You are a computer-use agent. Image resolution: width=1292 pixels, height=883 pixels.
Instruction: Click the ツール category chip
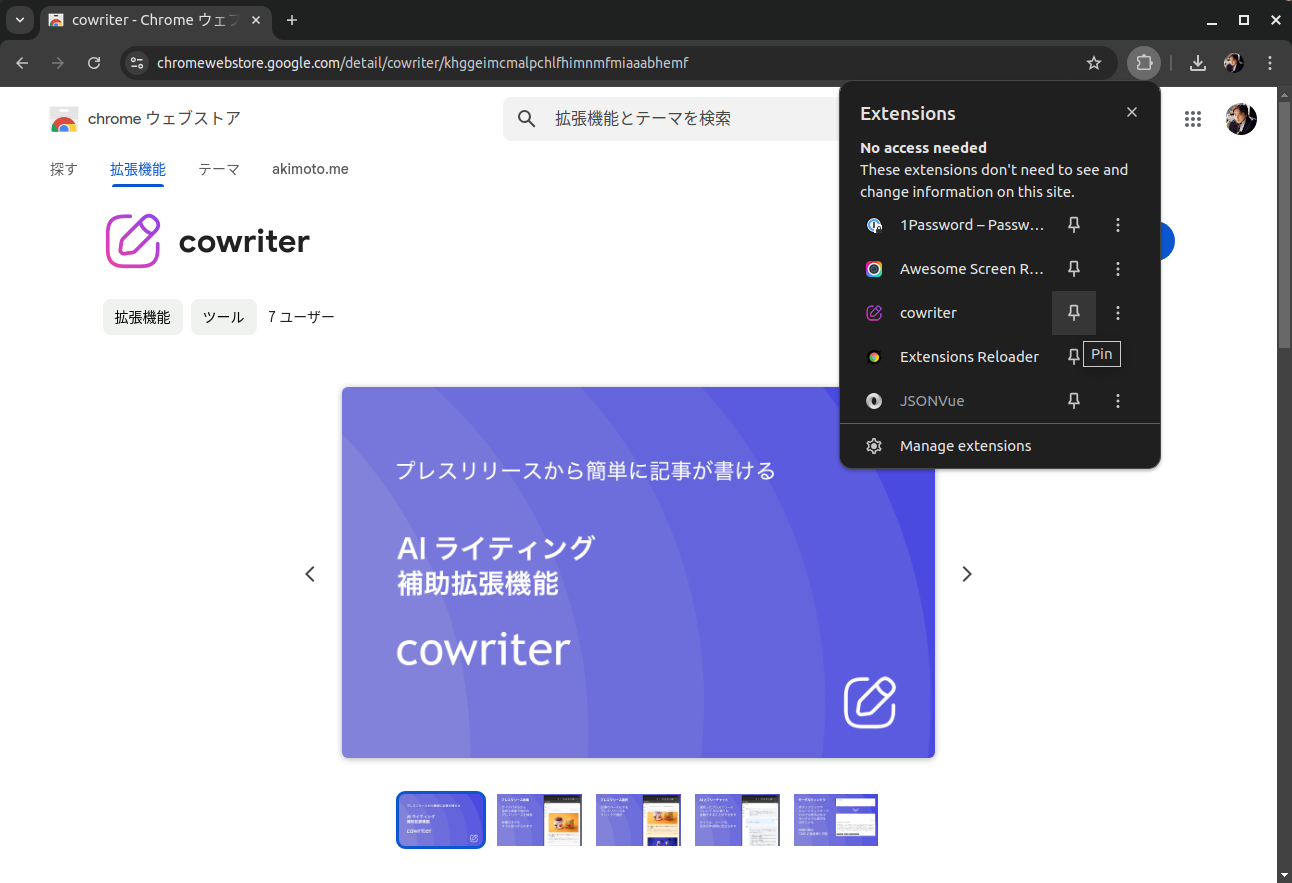[x=224, y=317]
